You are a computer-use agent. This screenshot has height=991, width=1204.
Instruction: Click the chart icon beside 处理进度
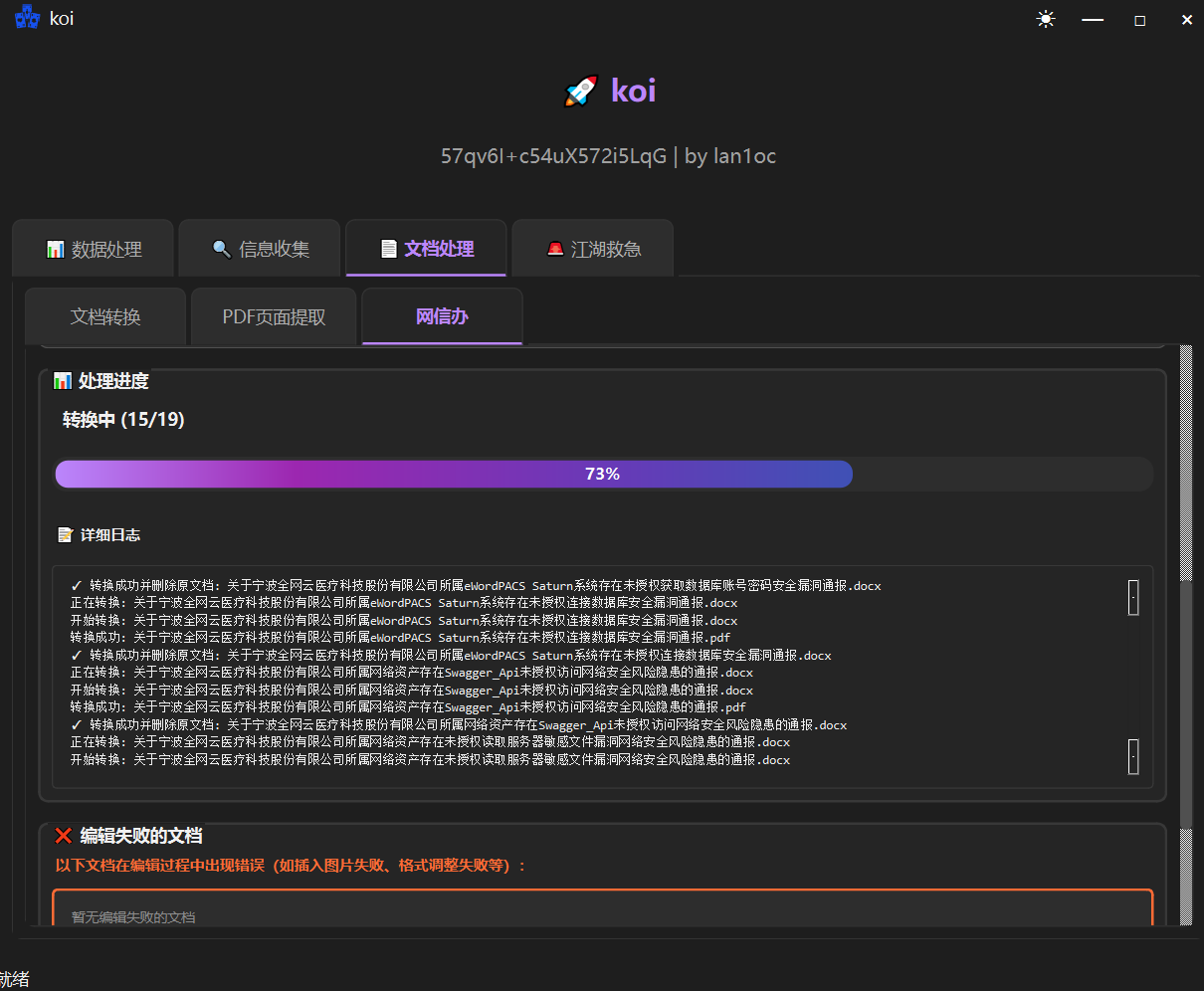point(63,381)
